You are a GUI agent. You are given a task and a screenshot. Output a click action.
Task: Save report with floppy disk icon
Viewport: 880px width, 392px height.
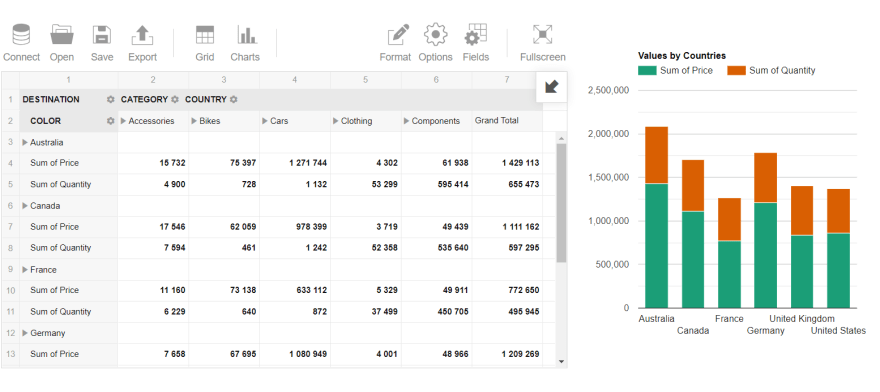(102, 35)
